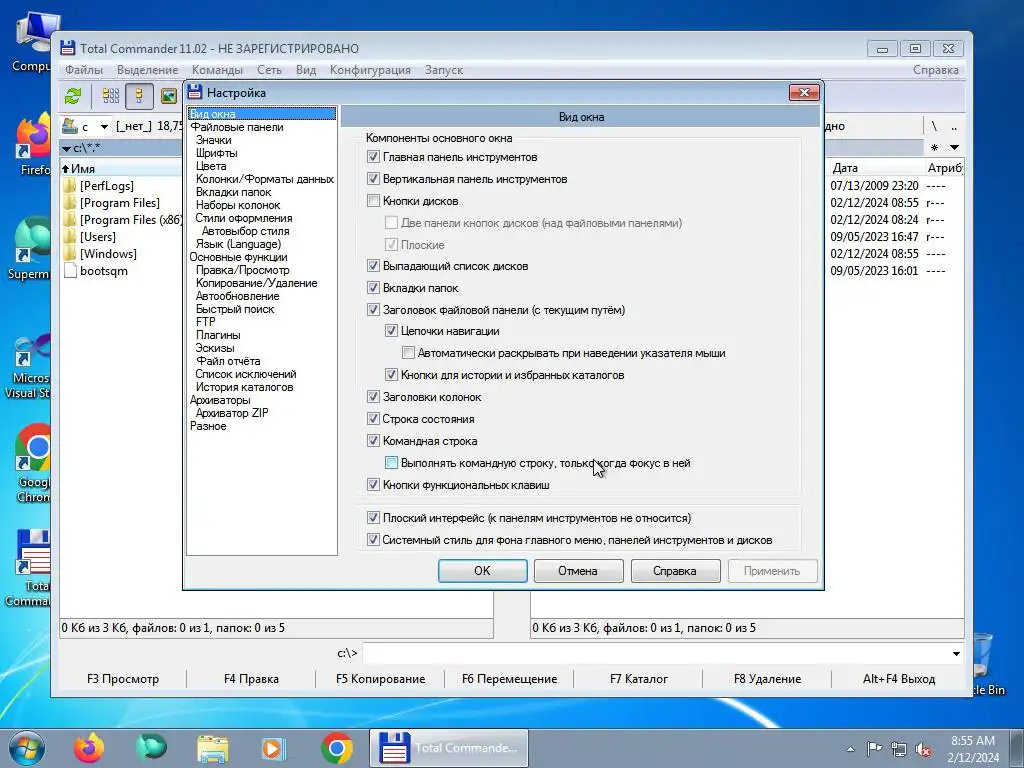
Task: Click the bootsqm file icon
Action: click(70, 271)
